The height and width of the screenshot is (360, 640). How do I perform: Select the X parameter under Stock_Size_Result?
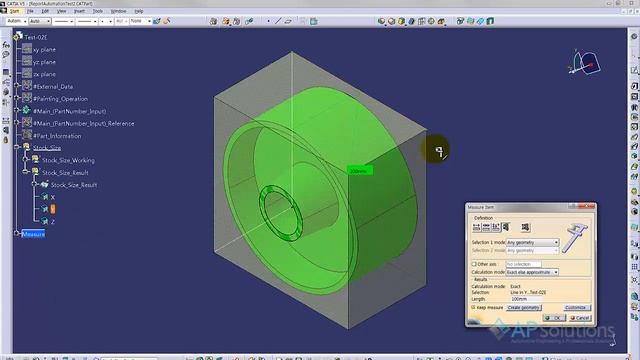[53, 197]
